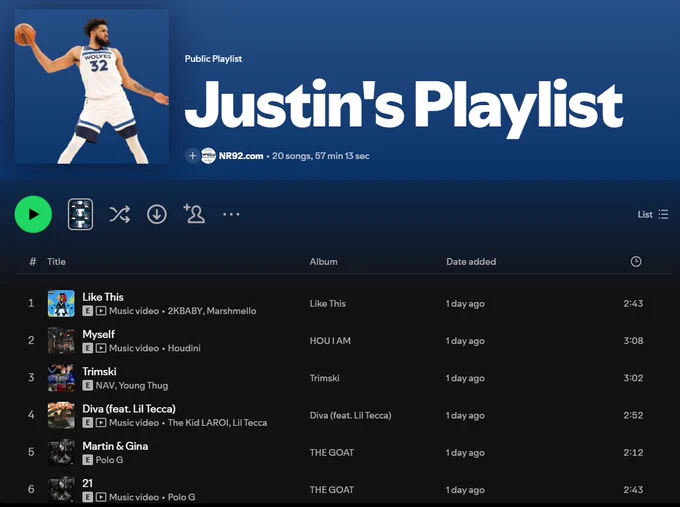The height and width of the screenshot is (507, 680).
Task: Invite collaborators with the add-person icon
Action: coord(194,214)
